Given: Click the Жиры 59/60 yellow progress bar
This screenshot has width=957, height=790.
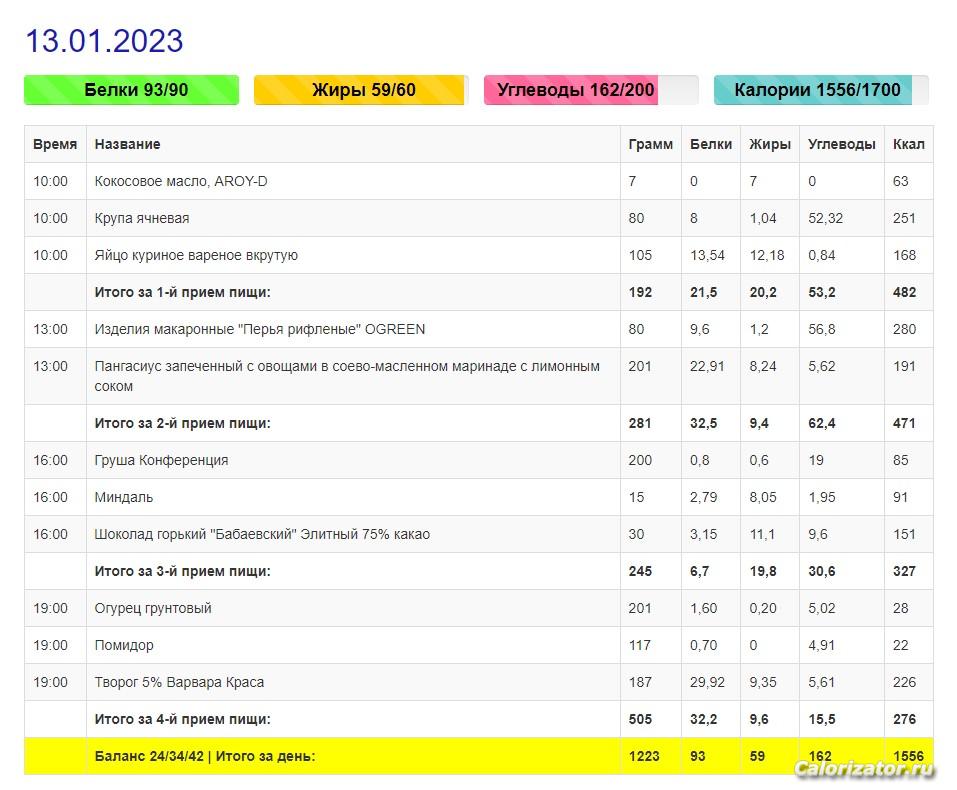Looking at the screenshot, I should (360, 90).
